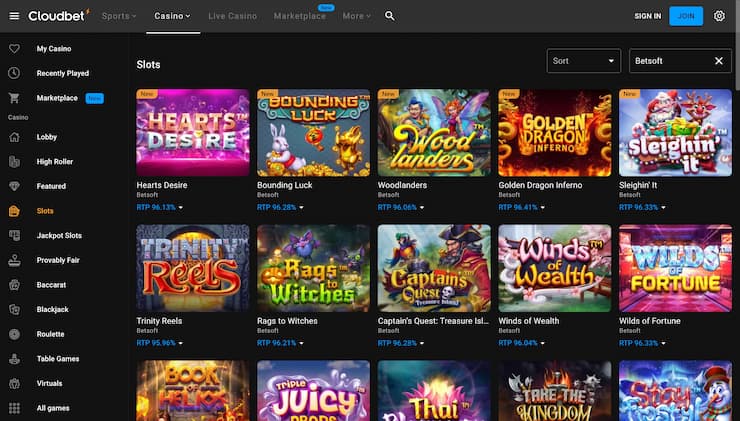This screenshot has width=740, height=421.
Task: Click the Featured diamond icon
Action: click(14, 186)
